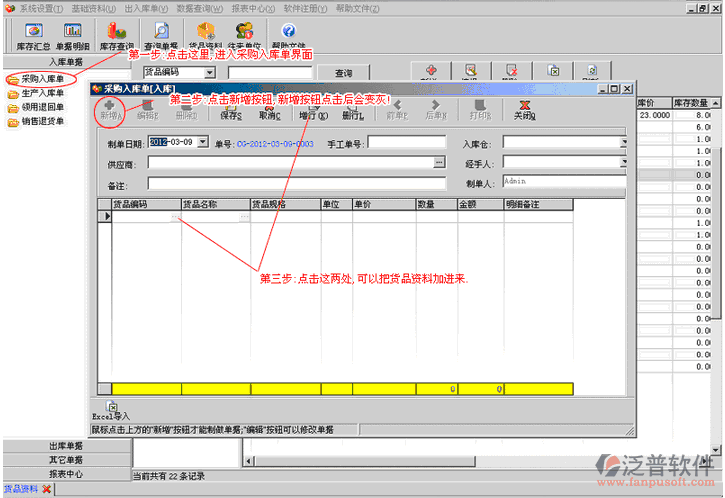Click the 帮助文件 help icon

point(288,37)
